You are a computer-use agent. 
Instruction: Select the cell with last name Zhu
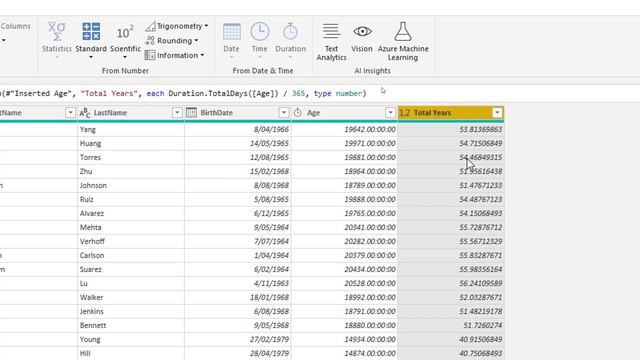point(131,171)
